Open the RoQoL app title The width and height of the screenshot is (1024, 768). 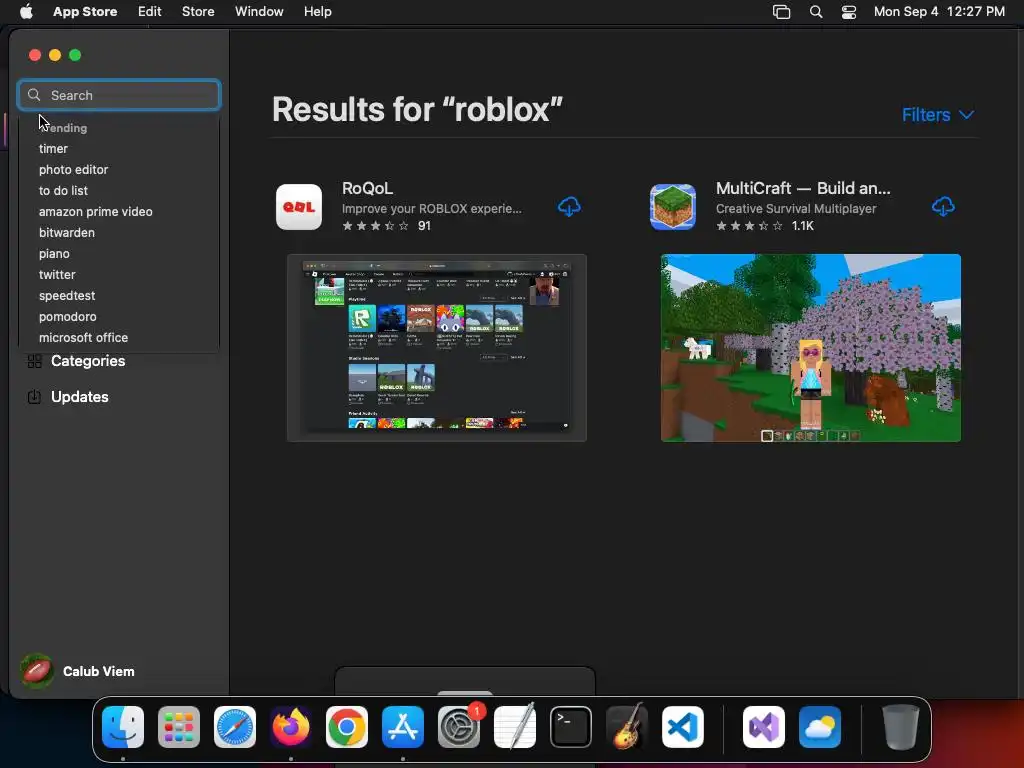click(x=367, y=188)
